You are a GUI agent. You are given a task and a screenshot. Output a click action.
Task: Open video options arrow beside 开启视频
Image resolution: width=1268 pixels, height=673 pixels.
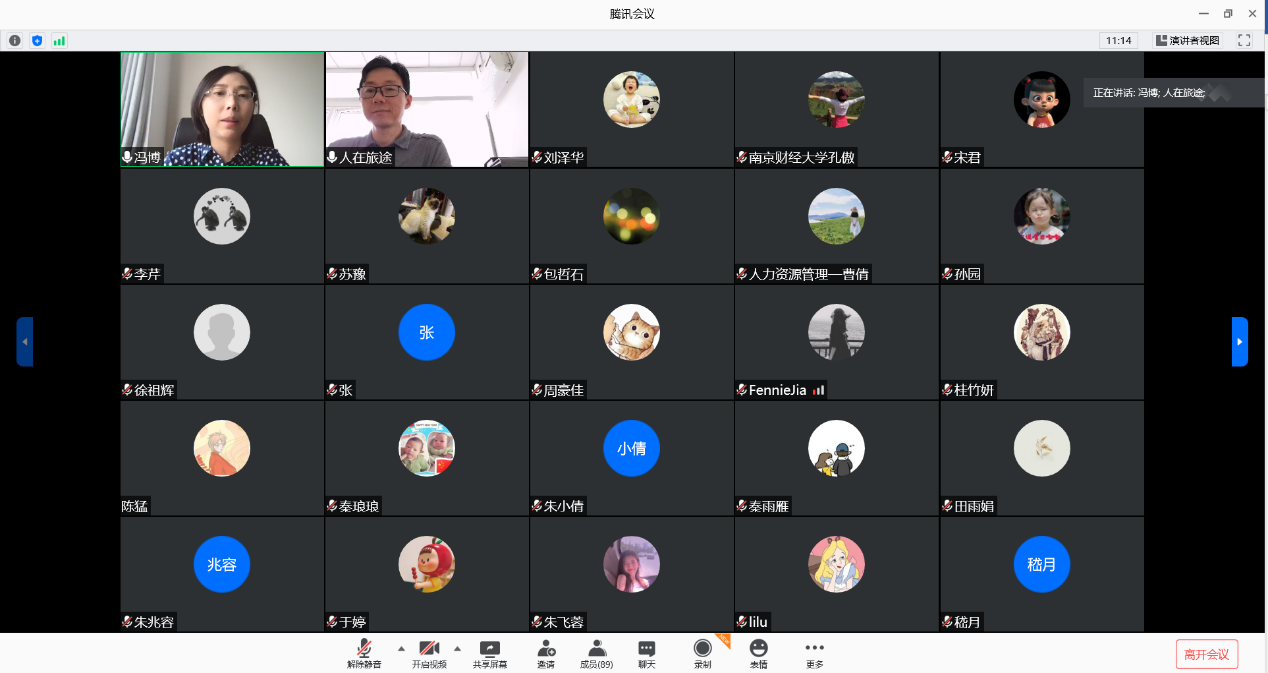click(x=458, y=648)
